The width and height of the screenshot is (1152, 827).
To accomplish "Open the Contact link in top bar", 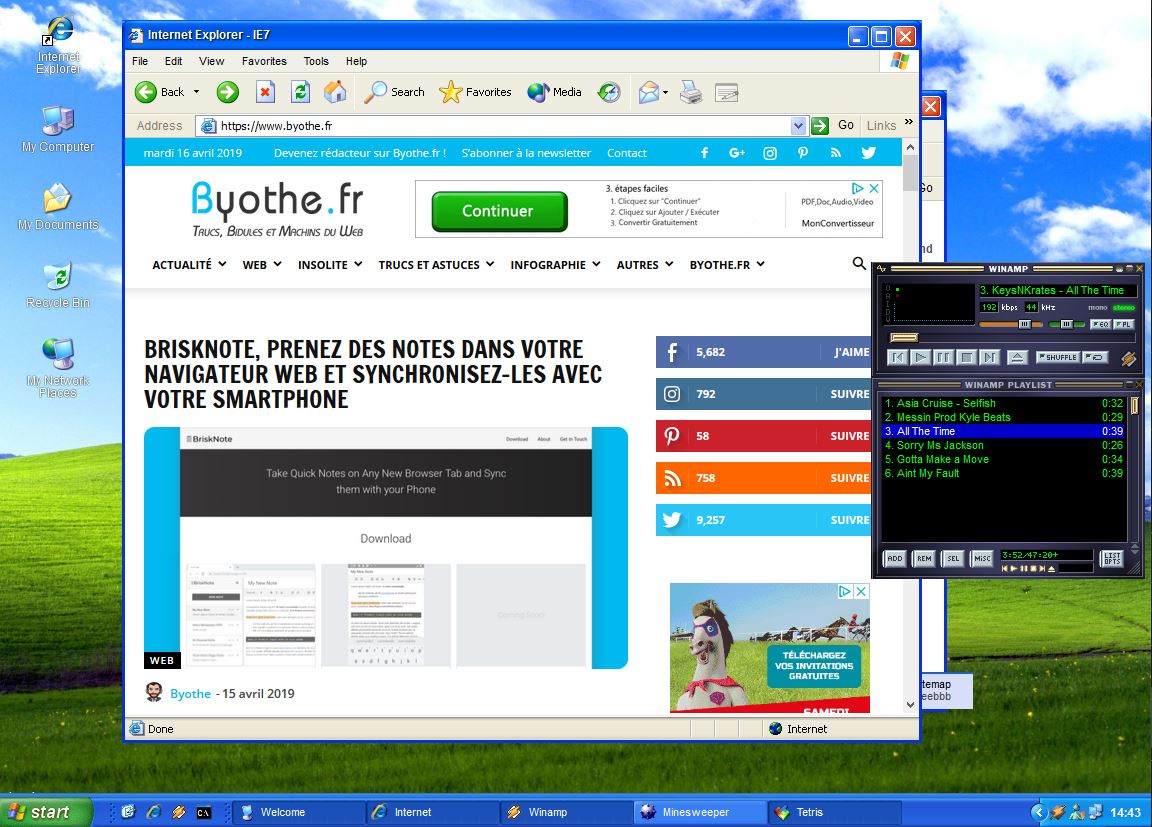I will click(x=627, y=153).
